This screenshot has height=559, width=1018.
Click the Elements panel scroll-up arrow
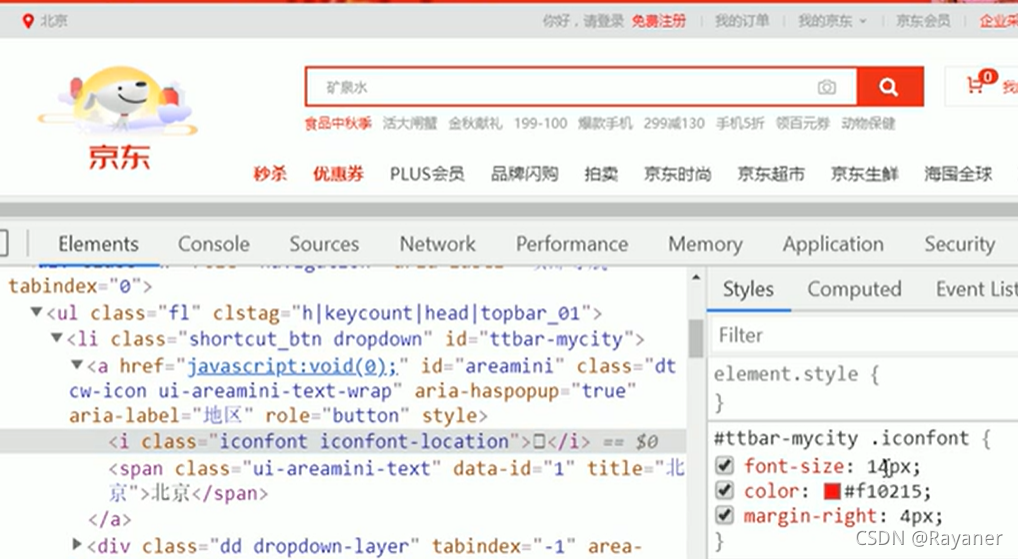[696, 277]
